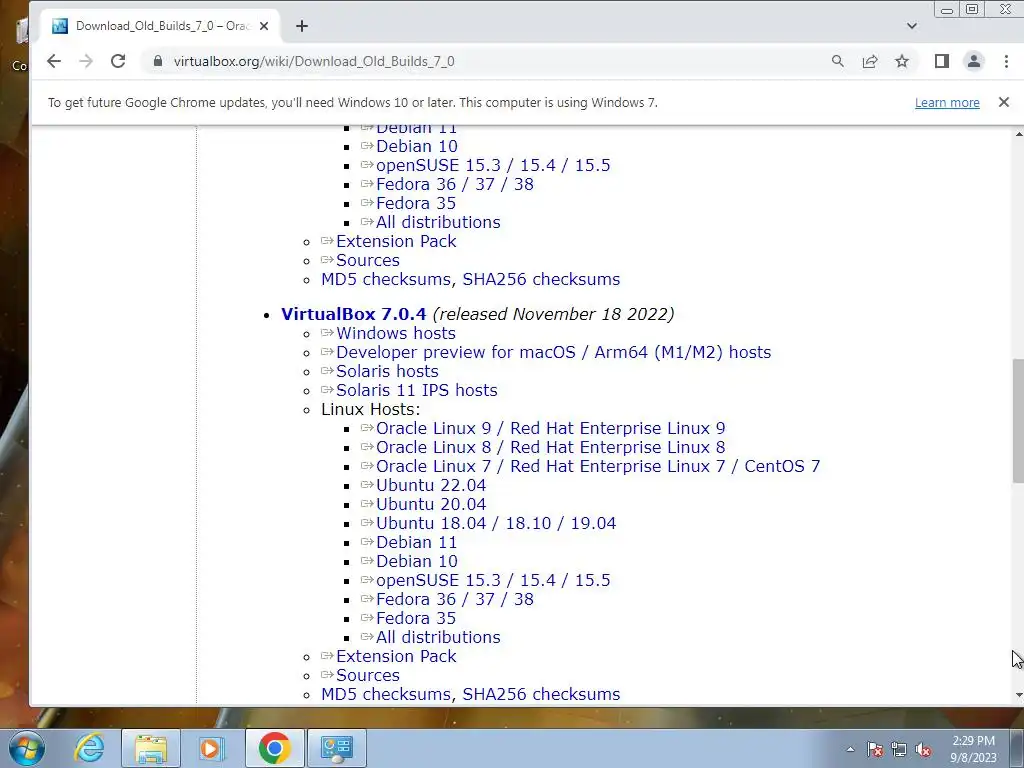Click the address bar URL

(x=314, y=61)
